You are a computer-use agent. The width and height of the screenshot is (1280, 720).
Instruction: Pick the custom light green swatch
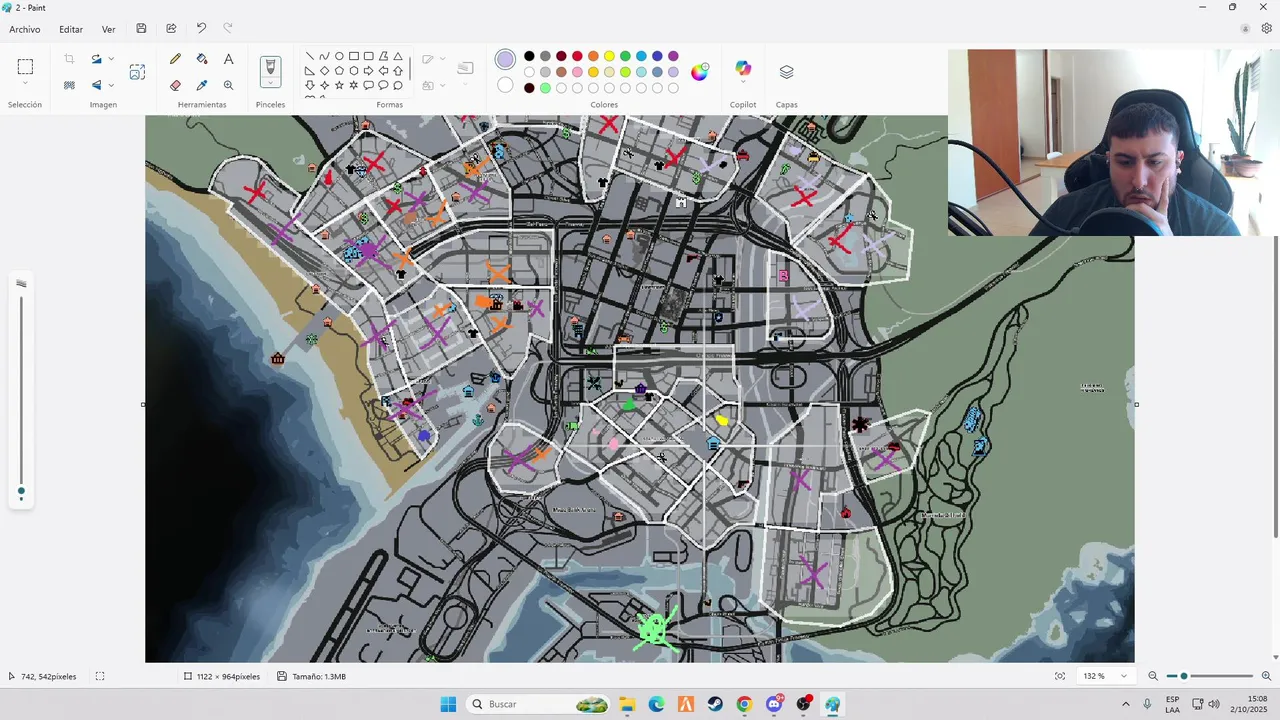coord(545,88)
